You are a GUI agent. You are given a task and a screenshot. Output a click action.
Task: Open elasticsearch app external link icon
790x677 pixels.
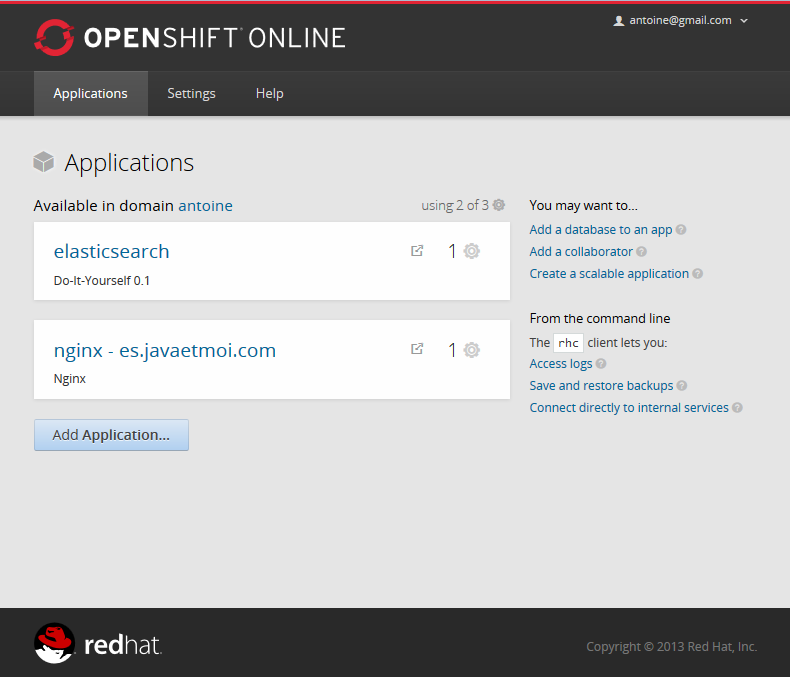(x=417, y=251)
